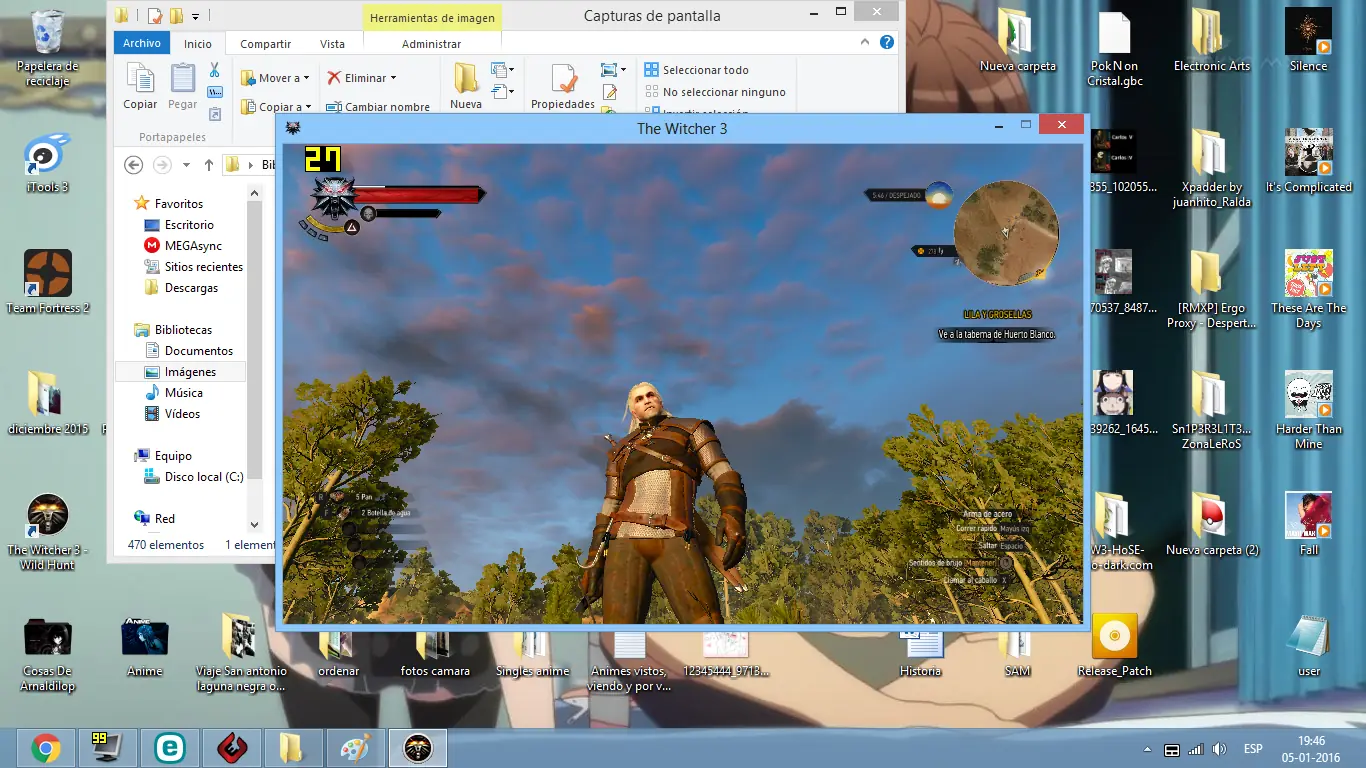This screenshot has height=768, width=1366.
Task: Show the on-screen keyboard tray icon
Action: pyautogui.click(x=1172, y=749)
